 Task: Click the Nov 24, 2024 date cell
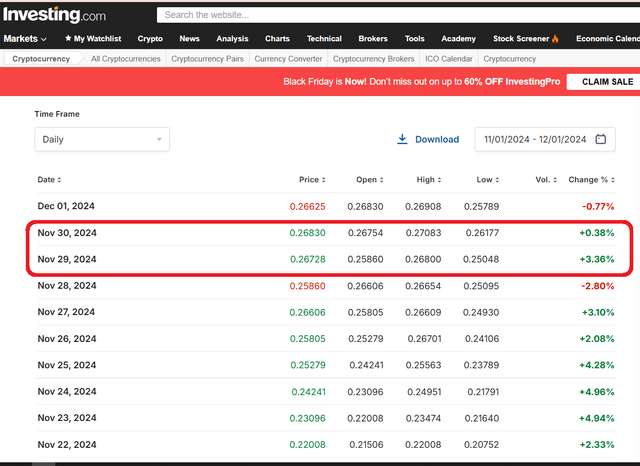click(67, 392)
